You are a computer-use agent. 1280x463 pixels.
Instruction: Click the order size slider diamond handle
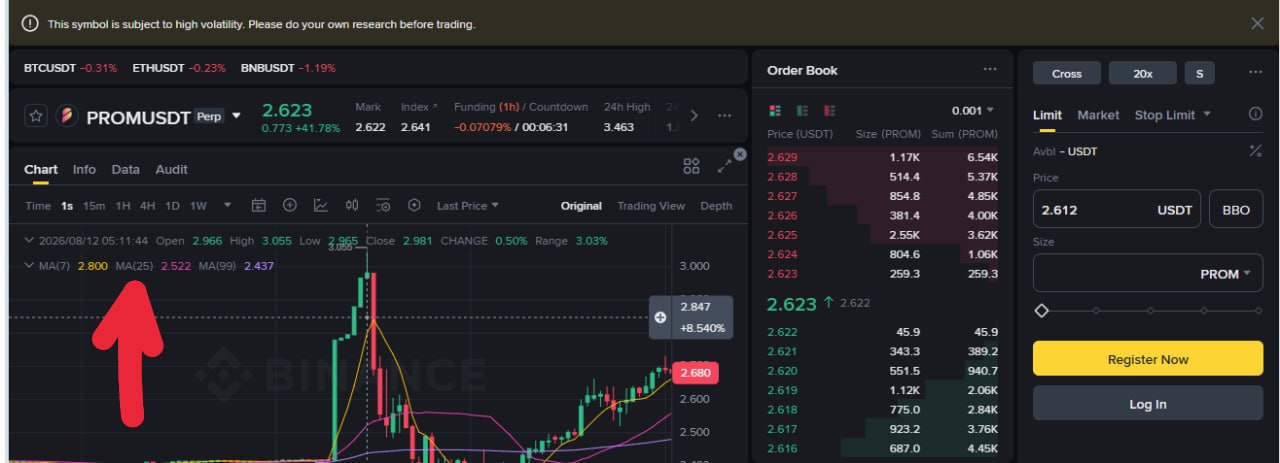pyautogui.click(x=1041, y=311)
